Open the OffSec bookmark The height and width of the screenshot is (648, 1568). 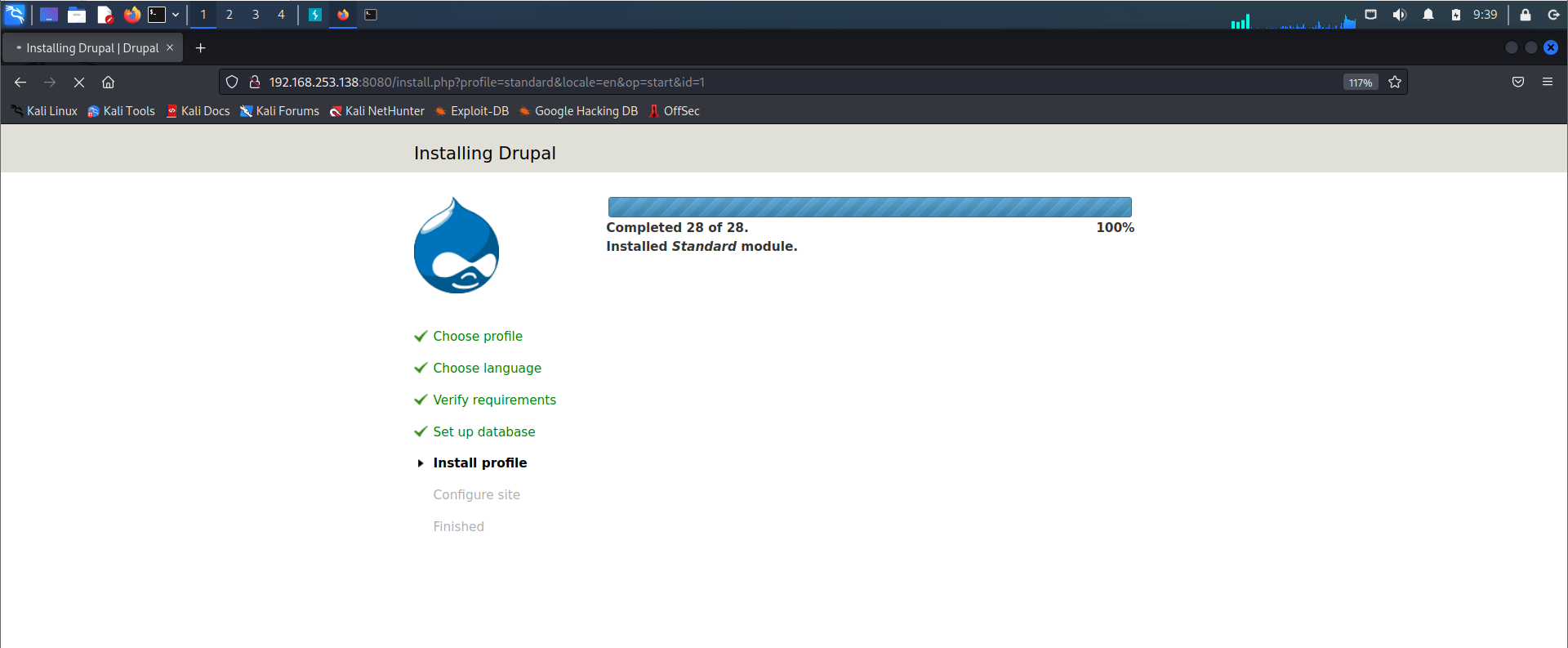pos(674,111)
